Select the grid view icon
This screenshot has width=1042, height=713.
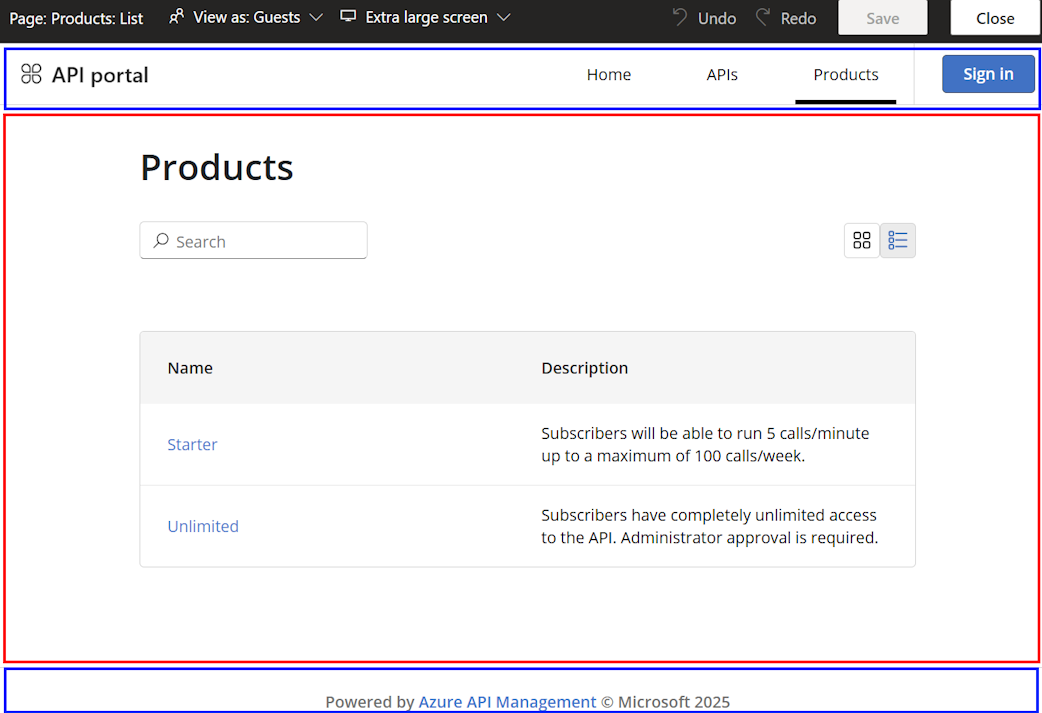tap(861, 240)
